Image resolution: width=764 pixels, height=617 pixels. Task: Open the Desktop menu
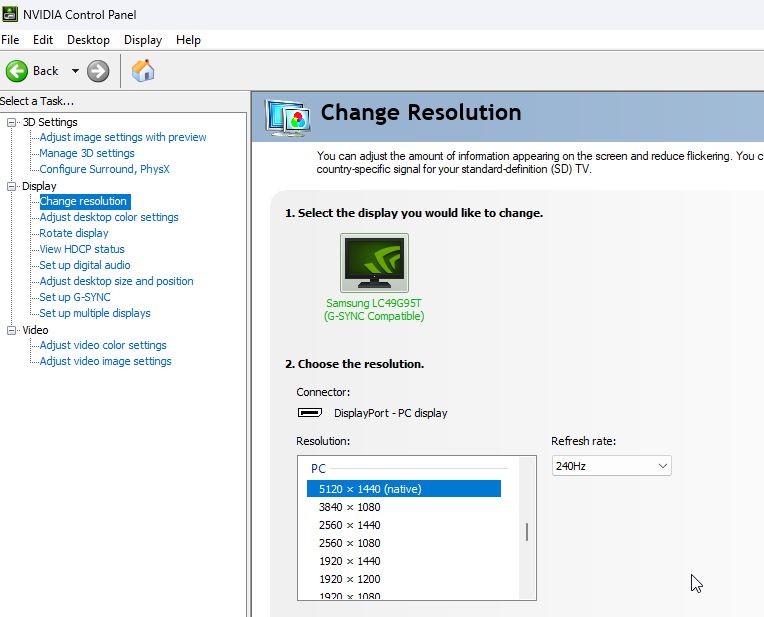(88, 40)
